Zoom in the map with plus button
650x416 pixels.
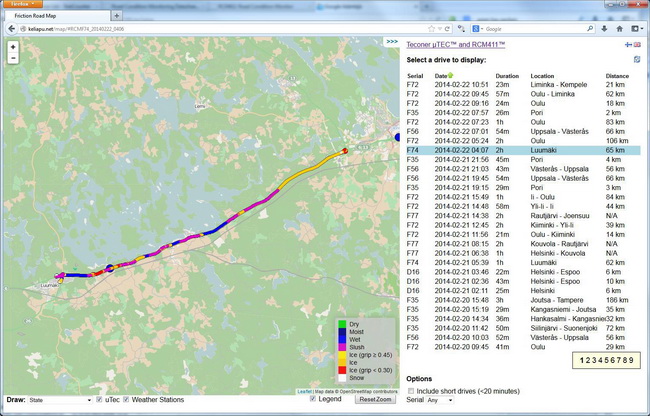click(13, 47)
